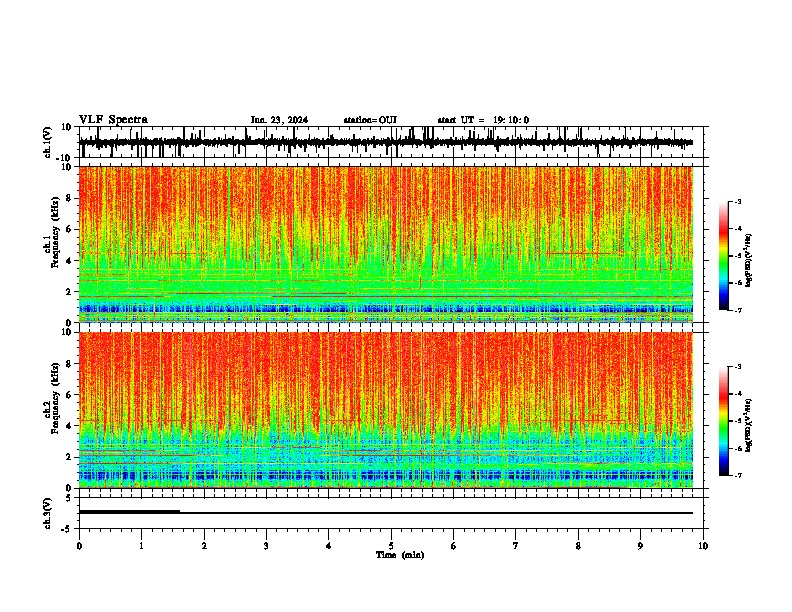Image resolution: width=792 pixels, height=612 pixels.
Task: Click time axis tick label 2
Action: pyautogui.click(x=204, y=546)
